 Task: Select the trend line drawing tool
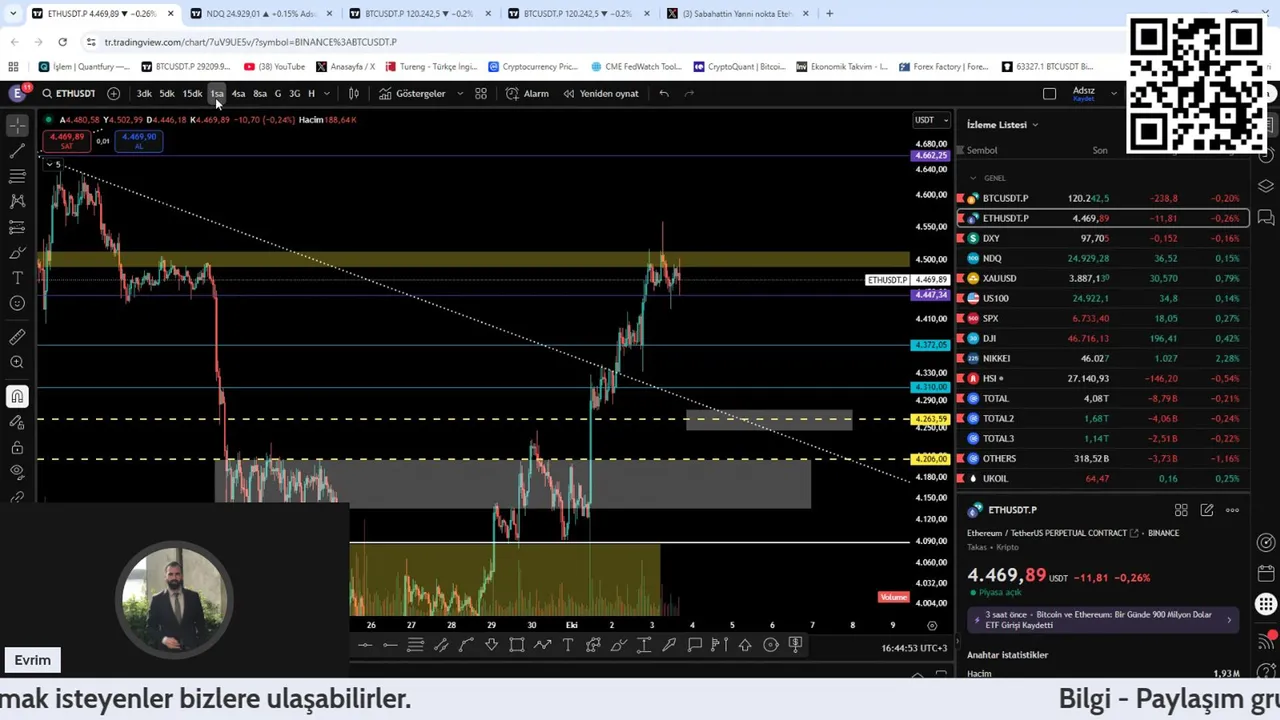tap(17, 151)
